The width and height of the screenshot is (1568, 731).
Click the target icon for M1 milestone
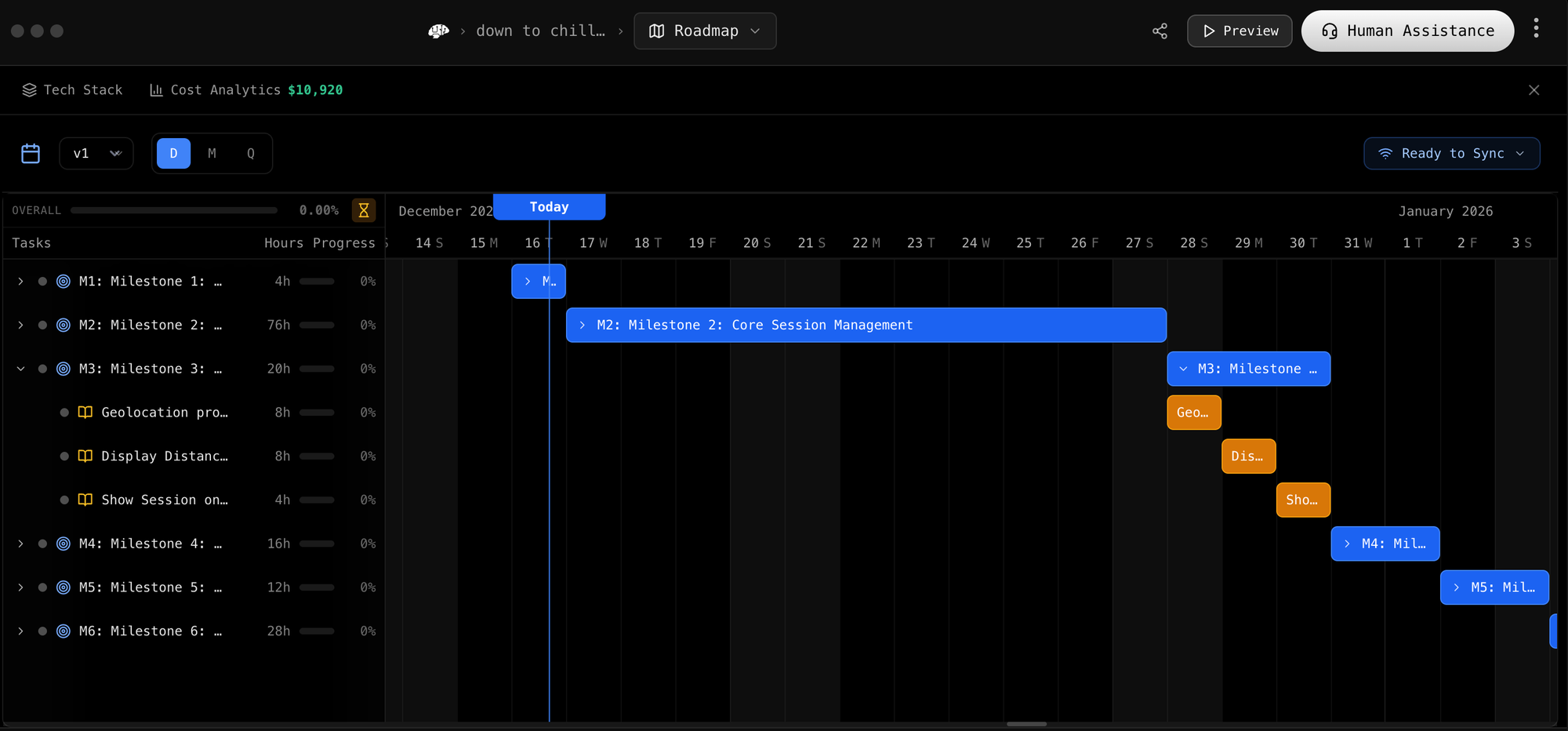click(x=64, y=282)
